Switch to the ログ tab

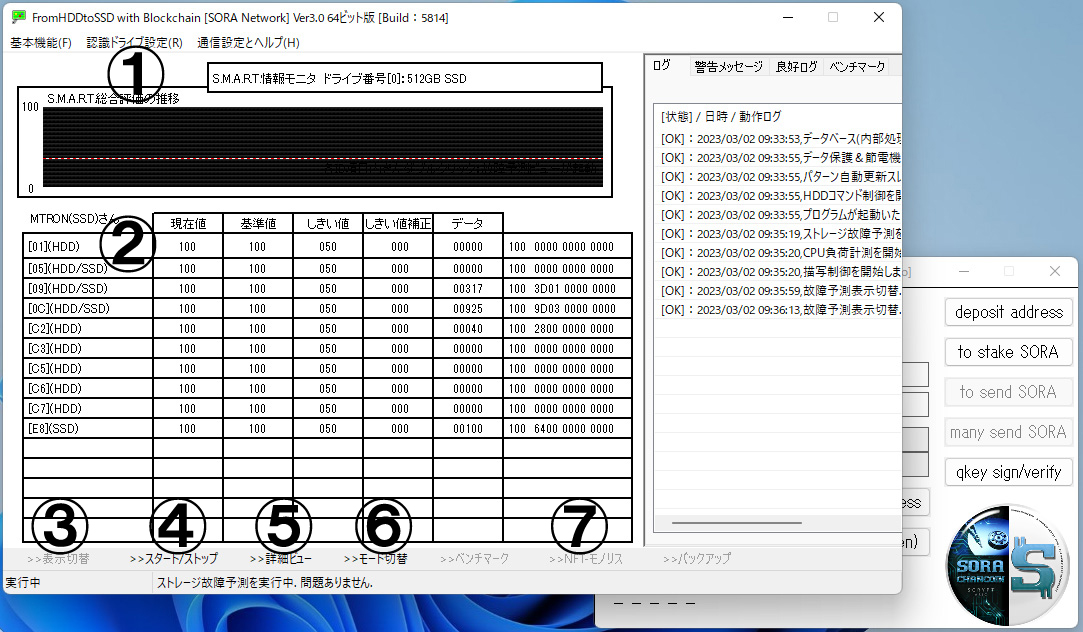662,65
